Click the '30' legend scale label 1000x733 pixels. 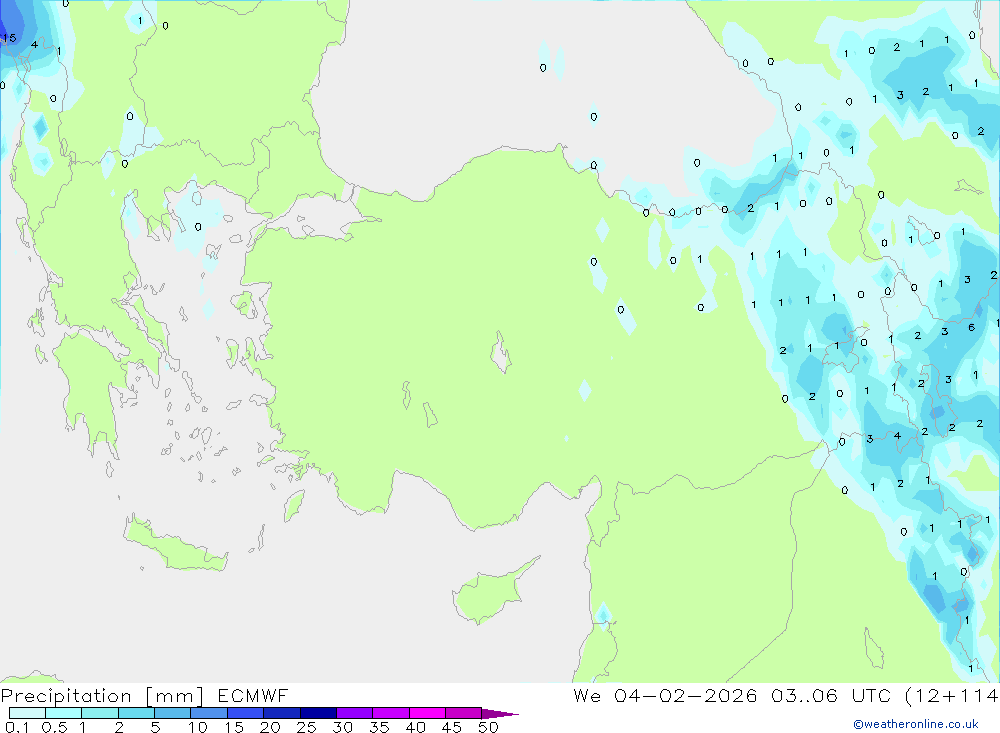(x=342, y=727)
